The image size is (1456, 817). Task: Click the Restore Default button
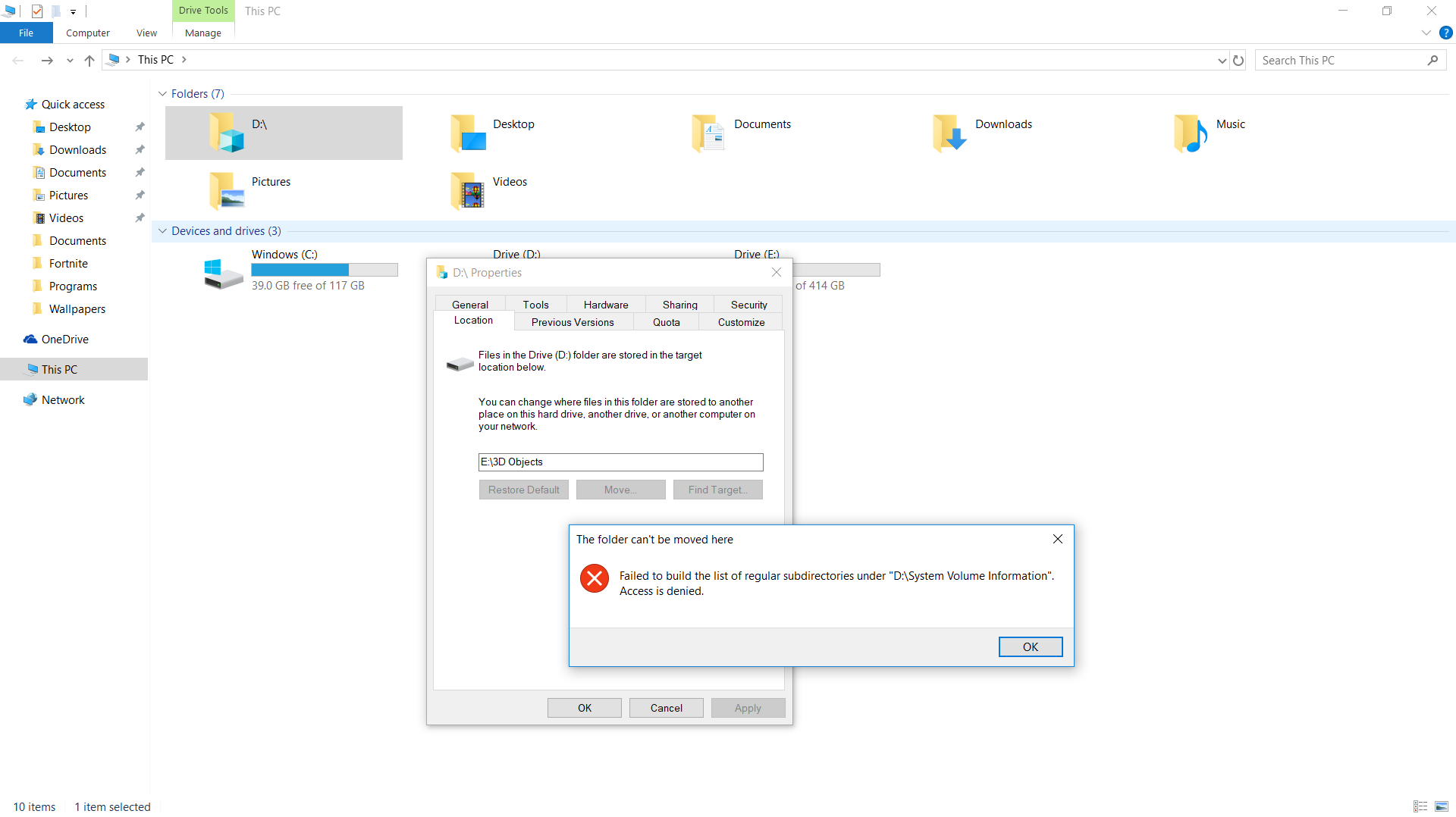(x=524, y=490)
